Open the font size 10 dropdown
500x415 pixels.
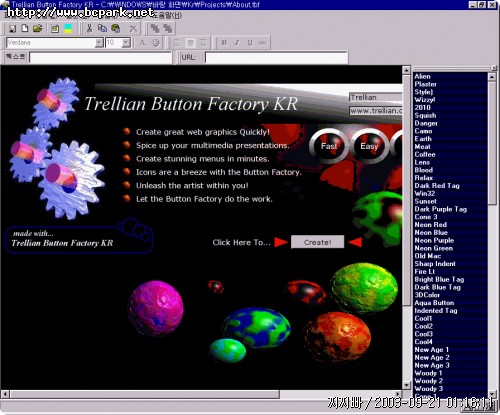tap(126, 43)
